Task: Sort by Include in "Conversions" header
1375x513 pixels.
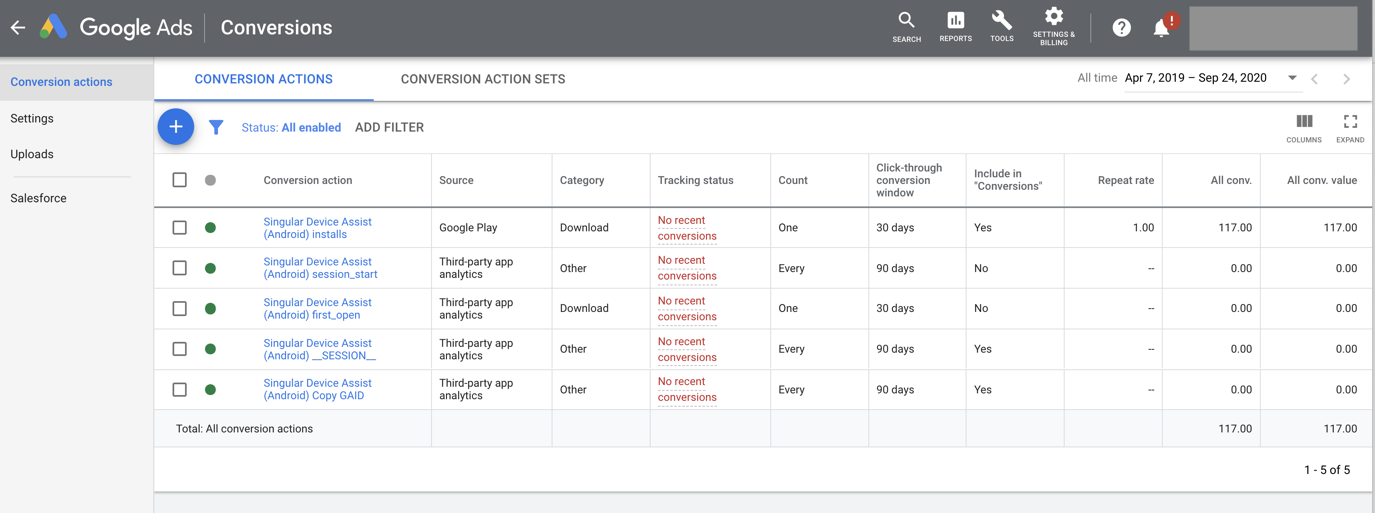Action: click(x=1008, y=180)
